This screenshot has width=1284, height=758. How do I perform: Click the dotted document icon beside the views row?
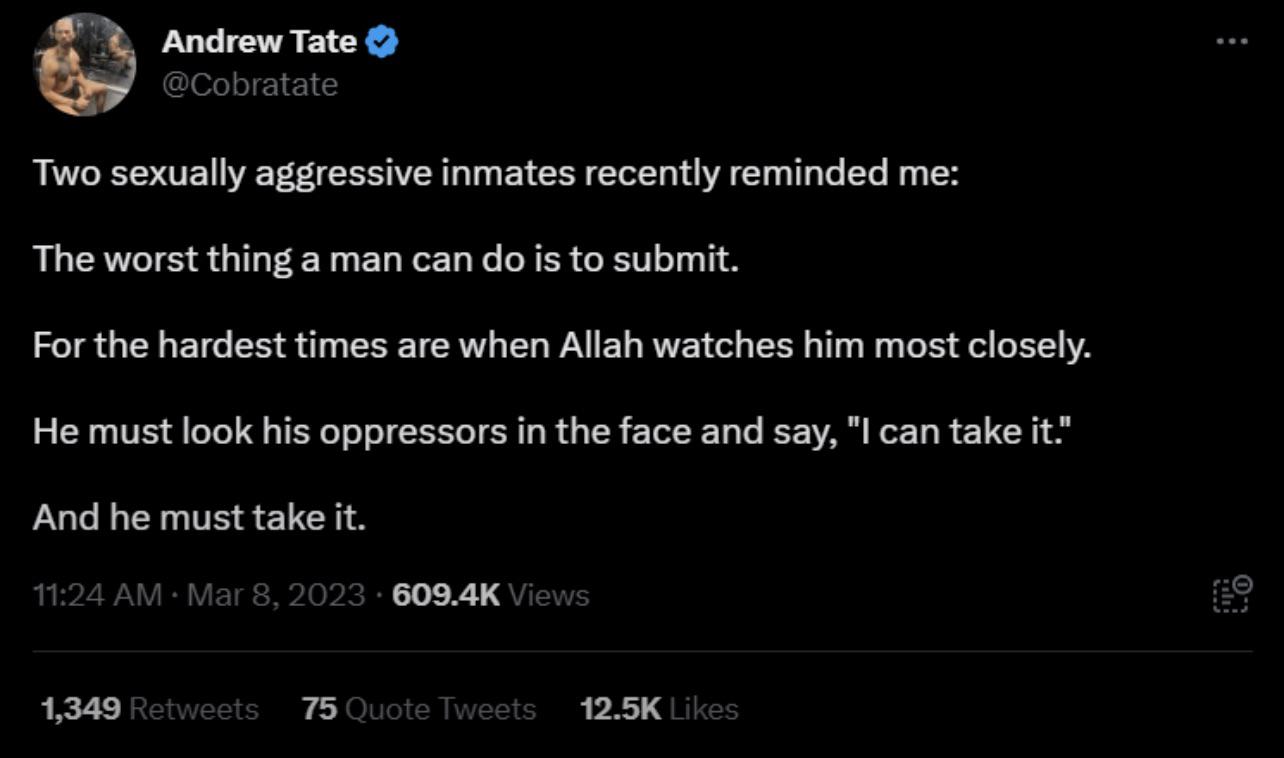click(x=1232, y=593)
